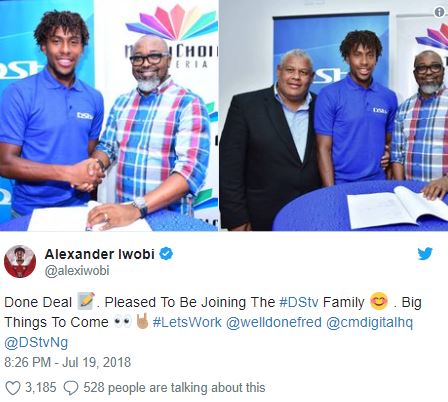Image resolution: width=448 pixels, height=402 pixels.
Task: Open the @DStvNg mention link
Action: click(x=36, y=343)
